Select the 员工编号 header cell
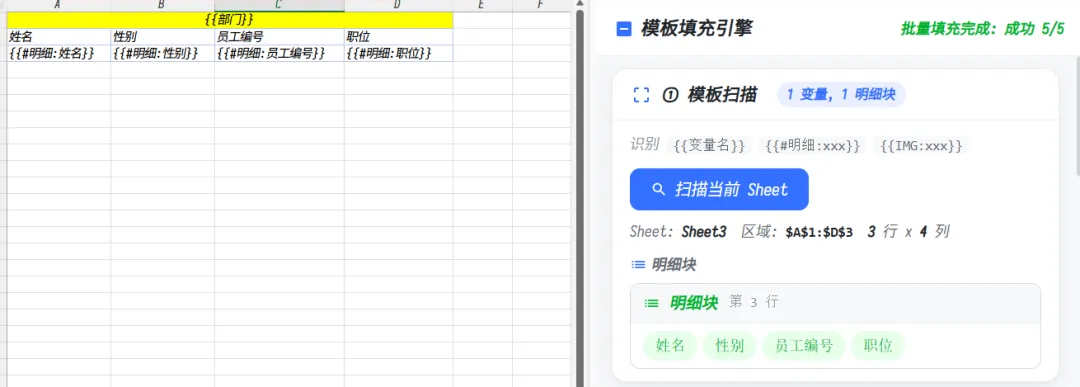This screenshot has width=1080, height=387. pyautogui.click(x=280, y=37)
